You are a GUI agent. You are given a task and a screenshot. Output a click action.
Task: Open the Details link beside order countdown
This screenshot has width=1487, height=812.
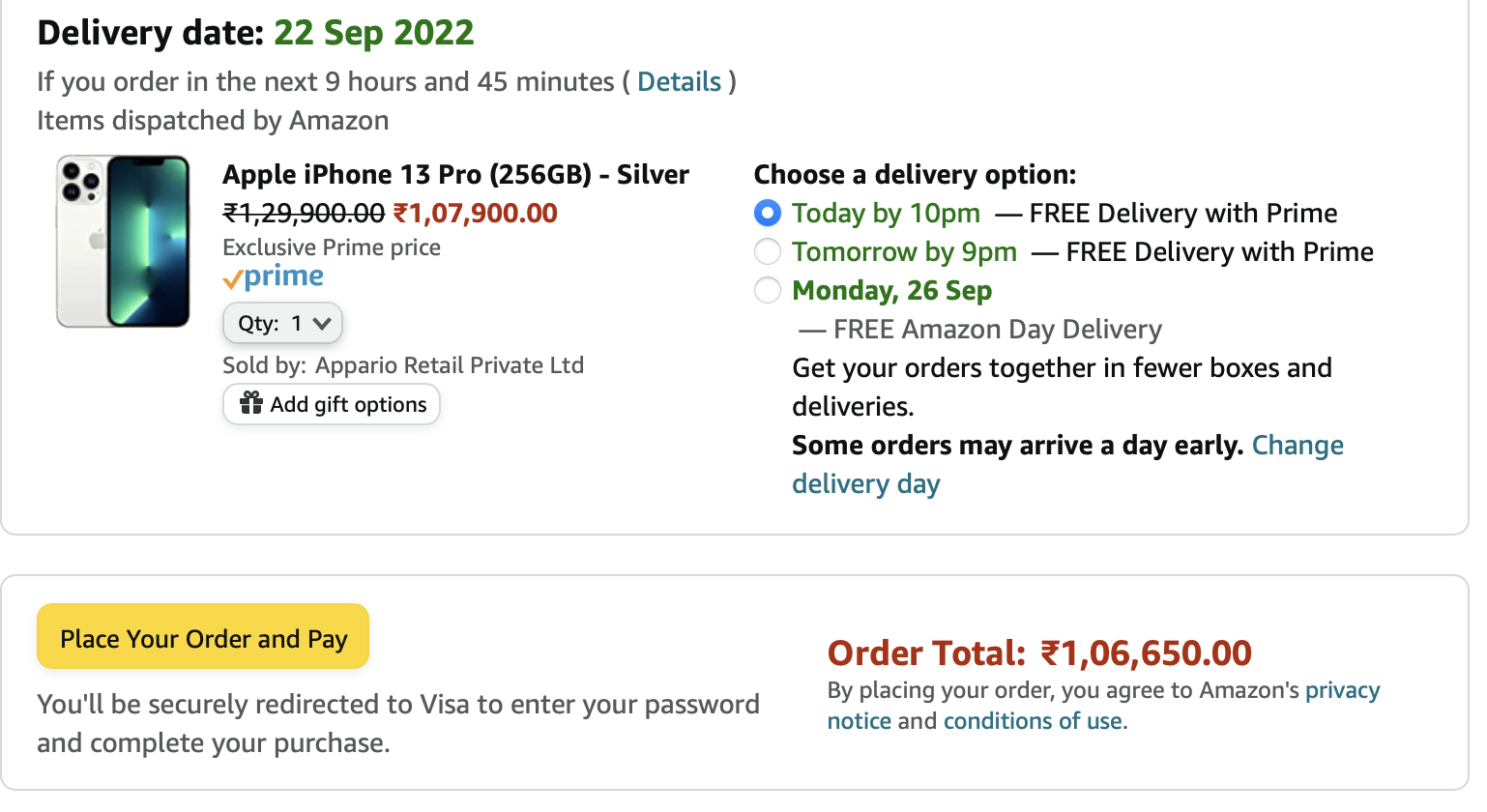click(x=679, y=82)
